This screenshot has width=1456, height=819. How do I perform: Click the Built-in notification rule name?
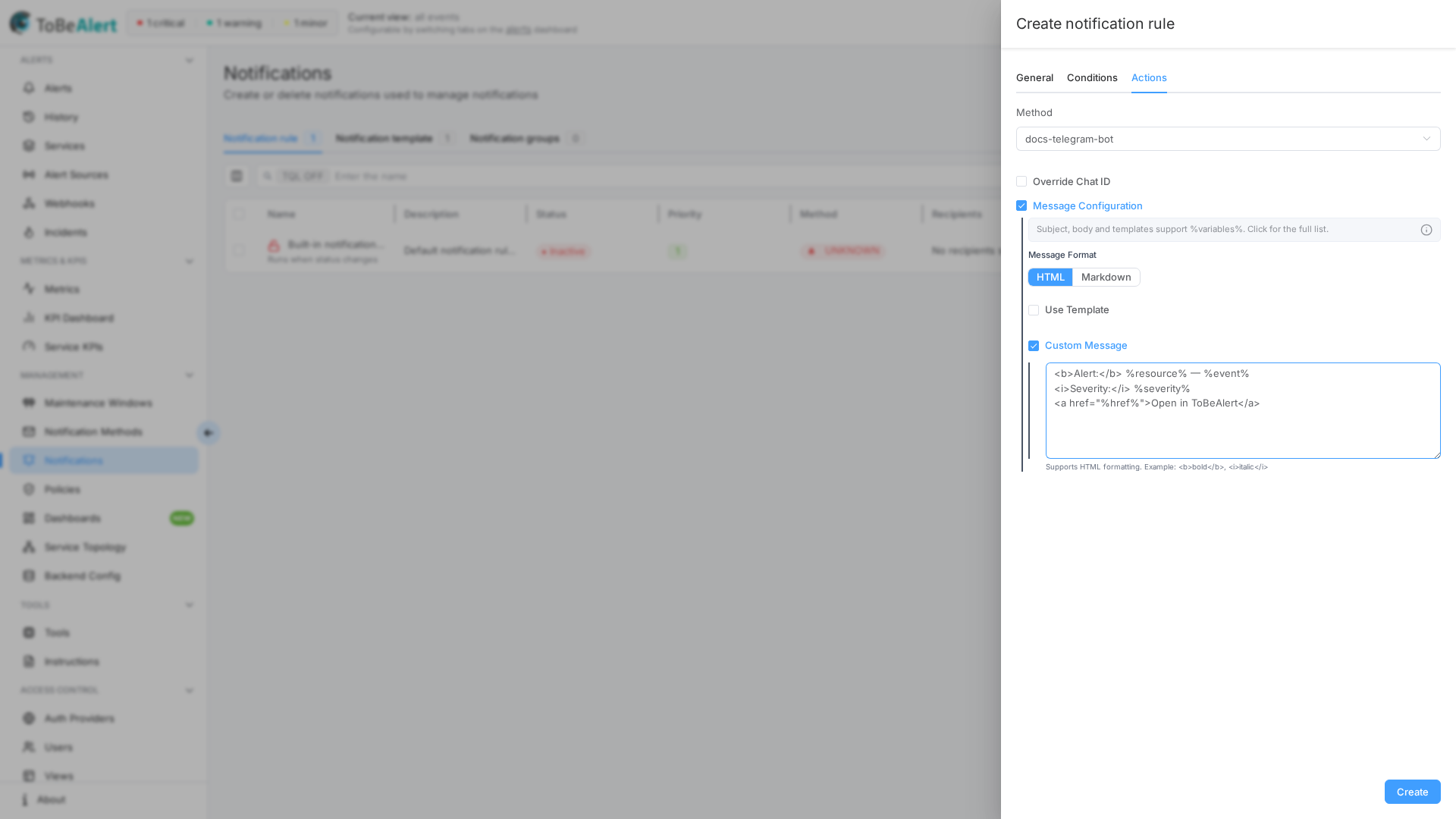pos(336,244)
